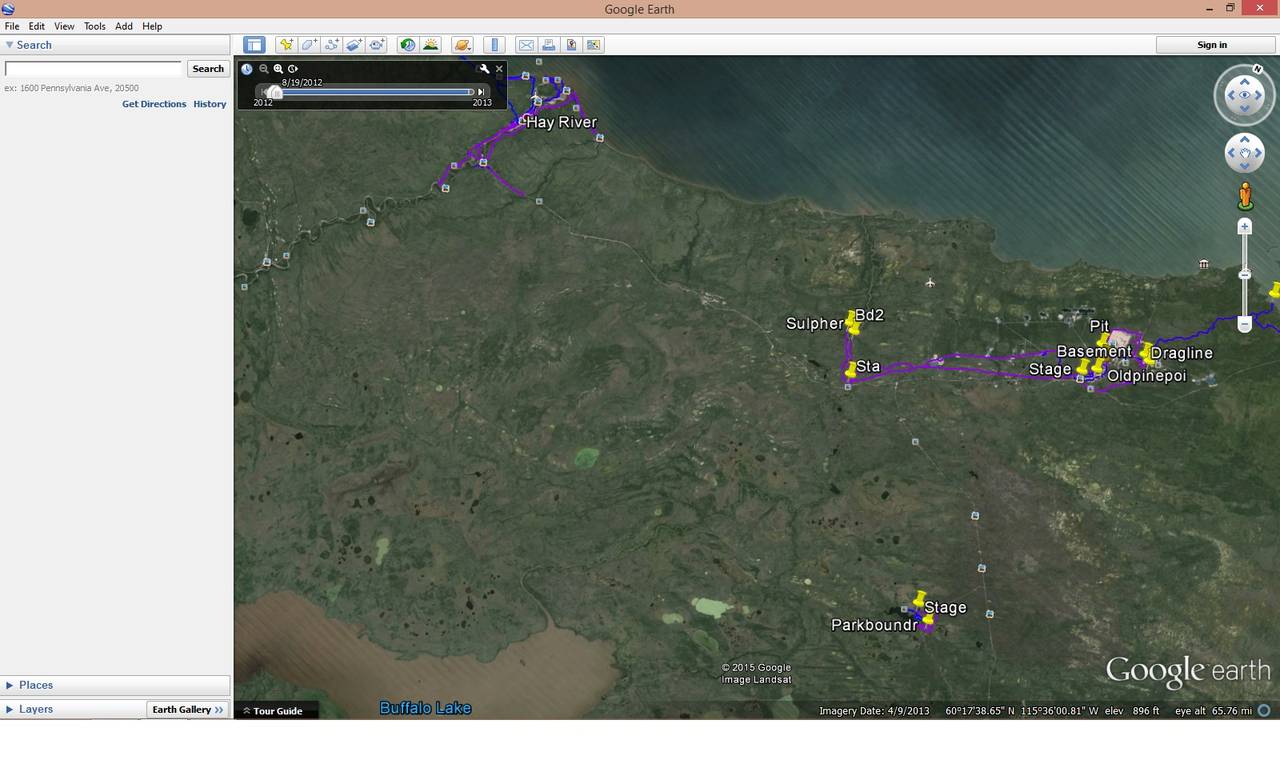Click the zoom slider handle
1280x784 pixels.
[x=1245, y=274]
